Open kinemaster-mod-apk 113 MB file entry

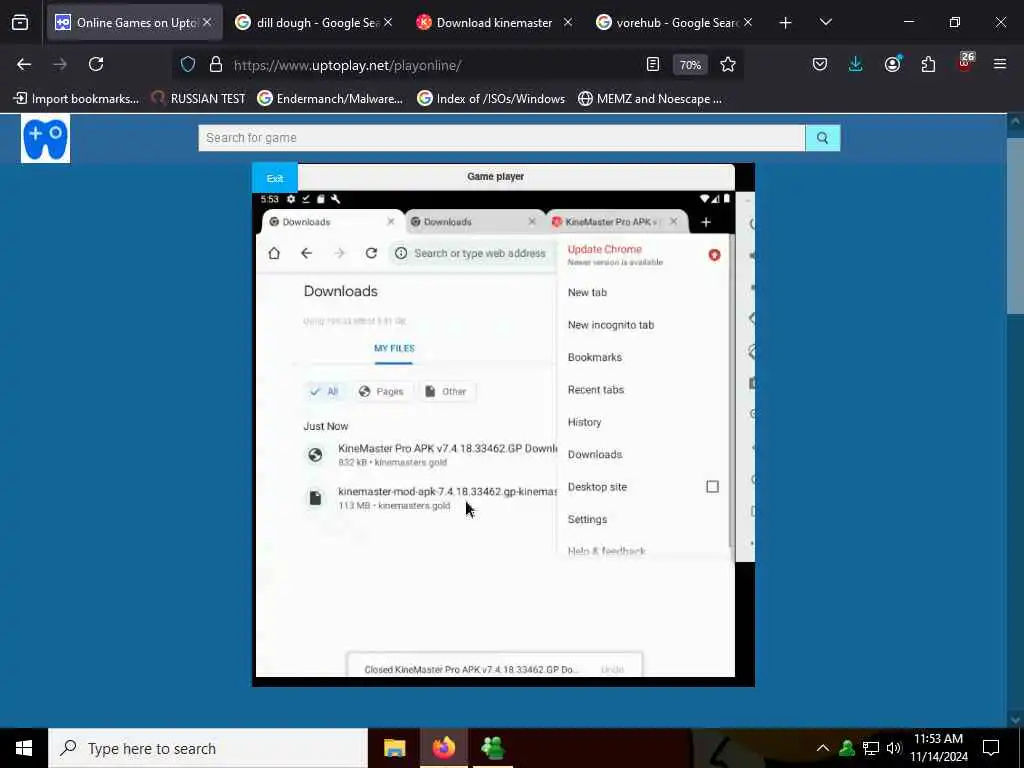[x=430, y=498]
